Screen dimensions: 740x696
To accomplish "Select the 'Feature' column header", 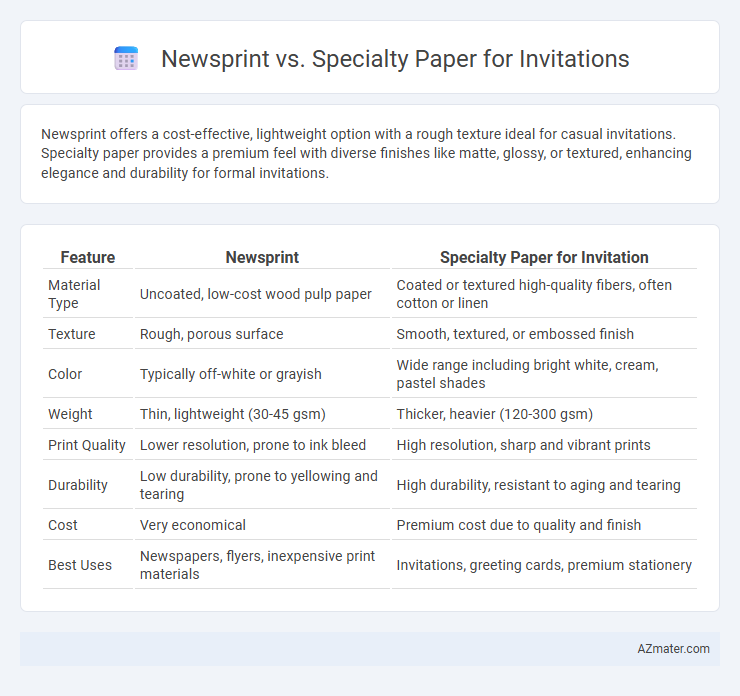I will 88,257.
